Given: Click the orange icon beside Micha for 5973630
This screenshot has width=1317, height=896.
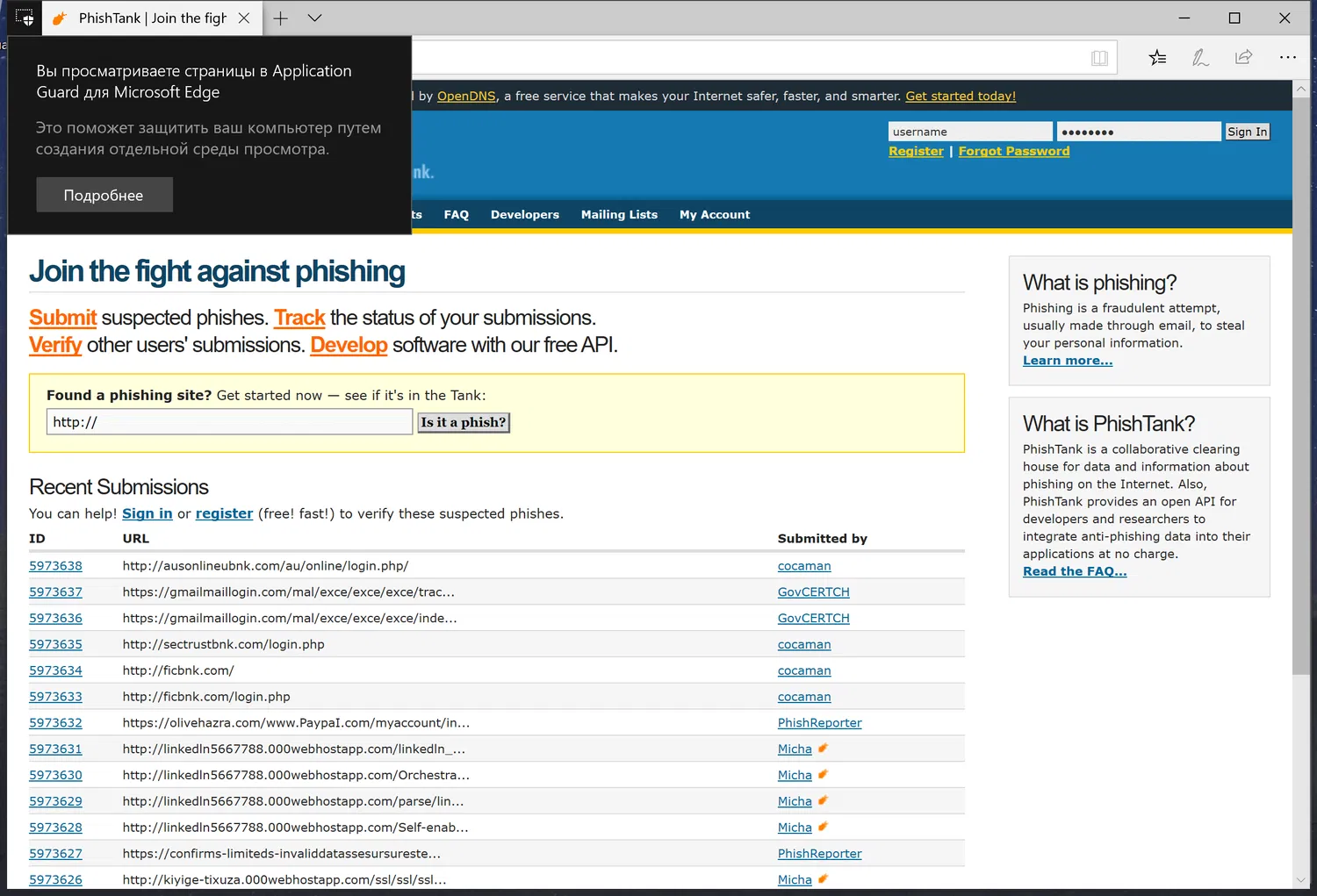Looking at the screenshot, I should point(823,775).
